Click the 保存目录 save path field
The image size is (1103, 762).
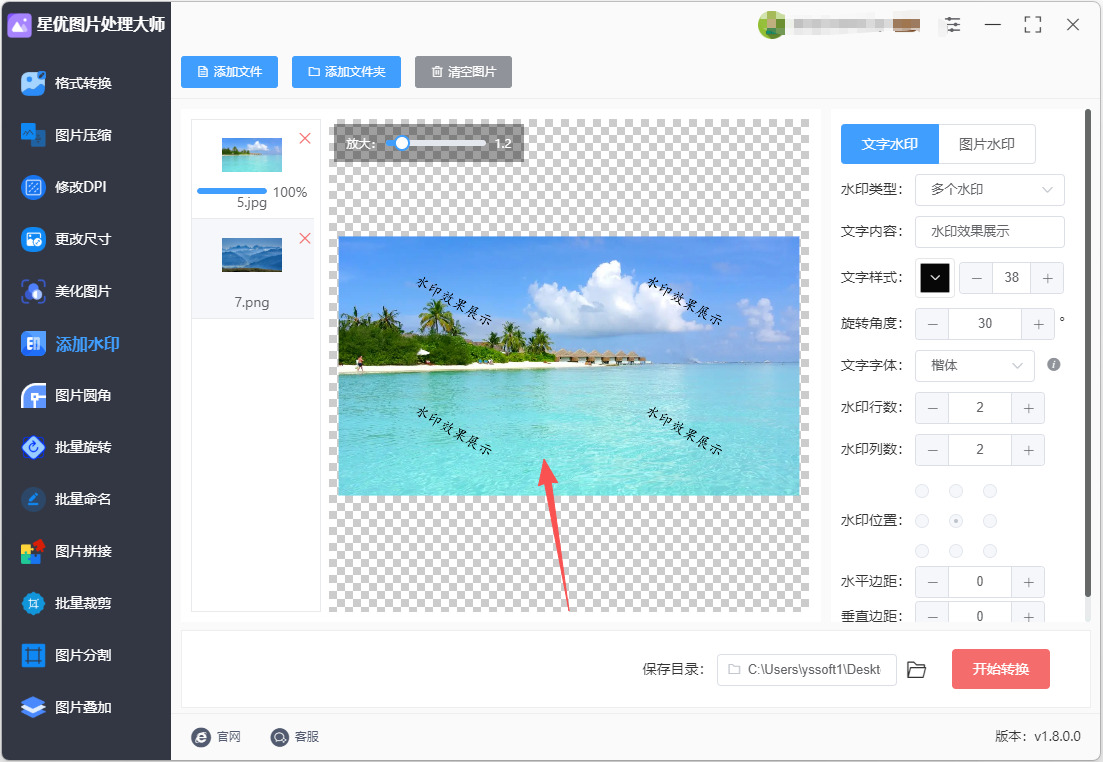(807, 670)
